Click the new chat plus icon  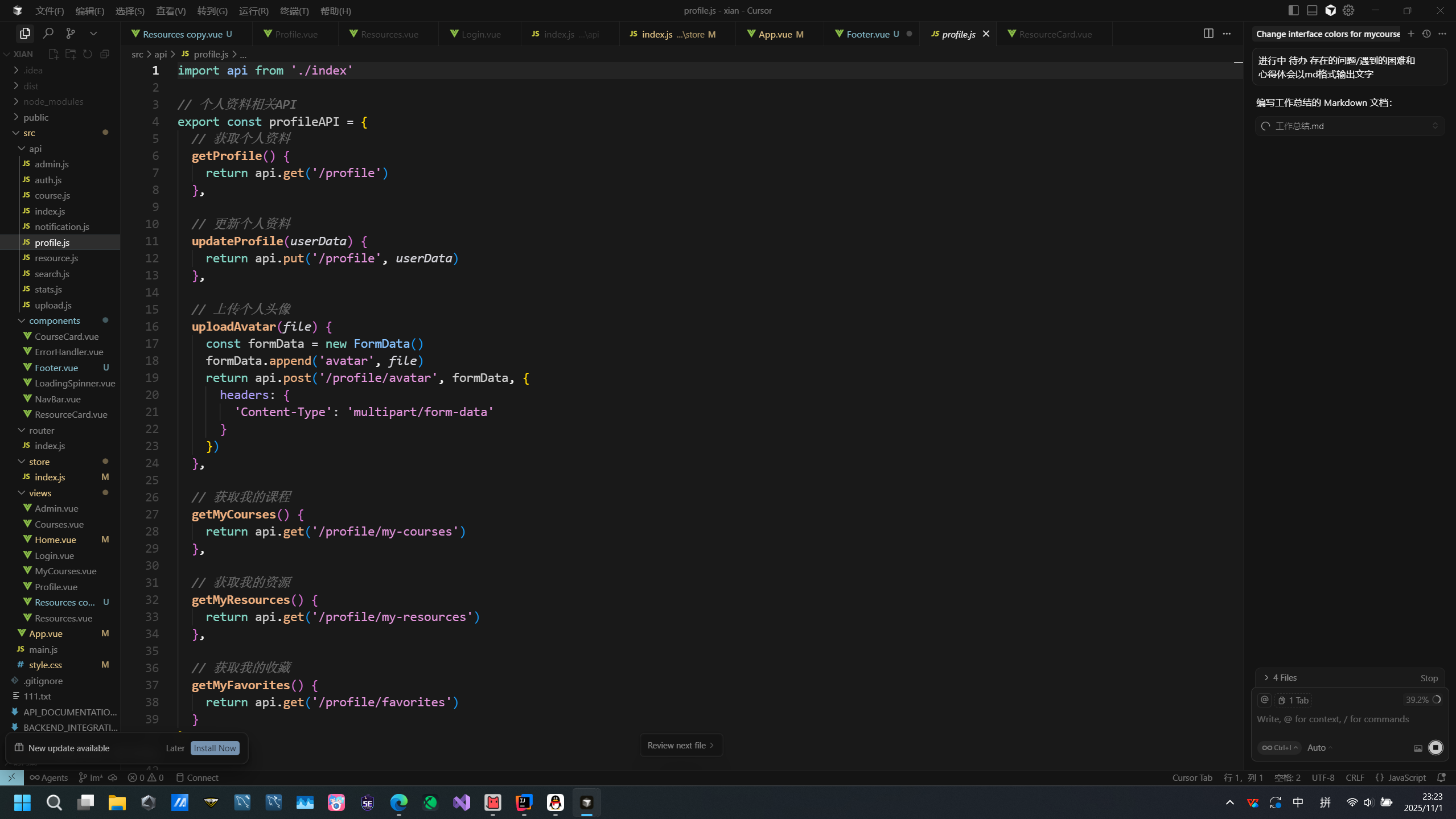pyautogui.click(x=1411, y=34)
